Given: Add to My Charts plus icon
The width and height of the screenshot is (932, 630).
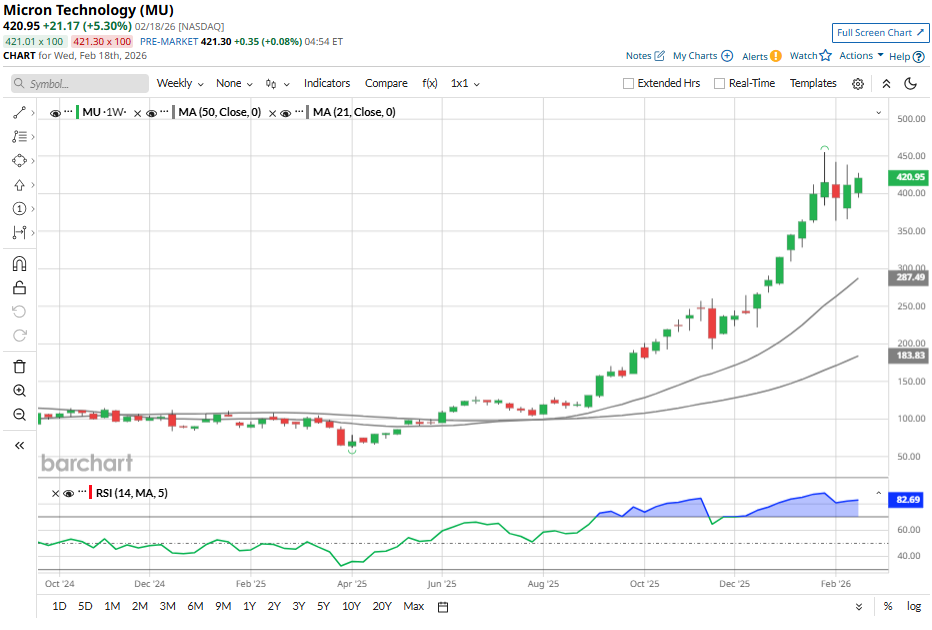Looking at the screenshot, I should (x=727, y=56).
